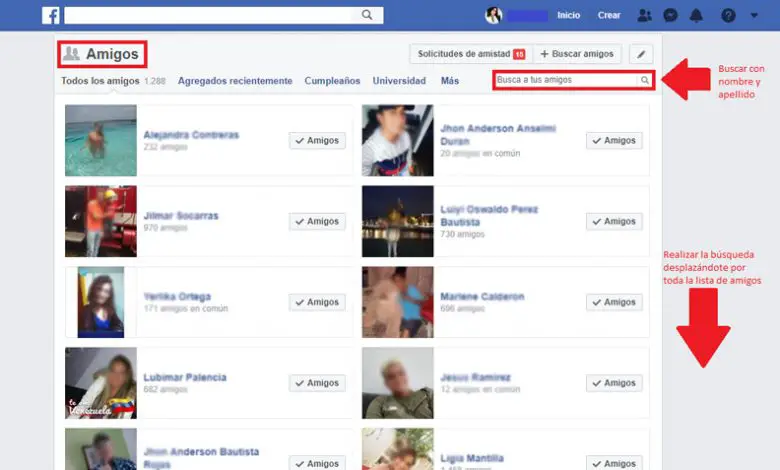Click Lubimar Palencia photo thumbnail
The height and width of the screenshot is (470, 780).
[x=101, y=383]
